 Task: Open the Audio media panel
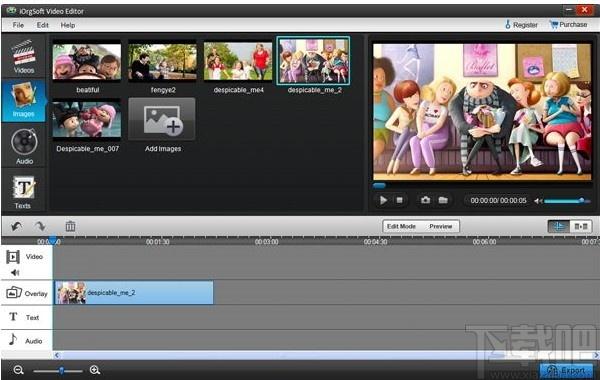(x=24, y=146)
